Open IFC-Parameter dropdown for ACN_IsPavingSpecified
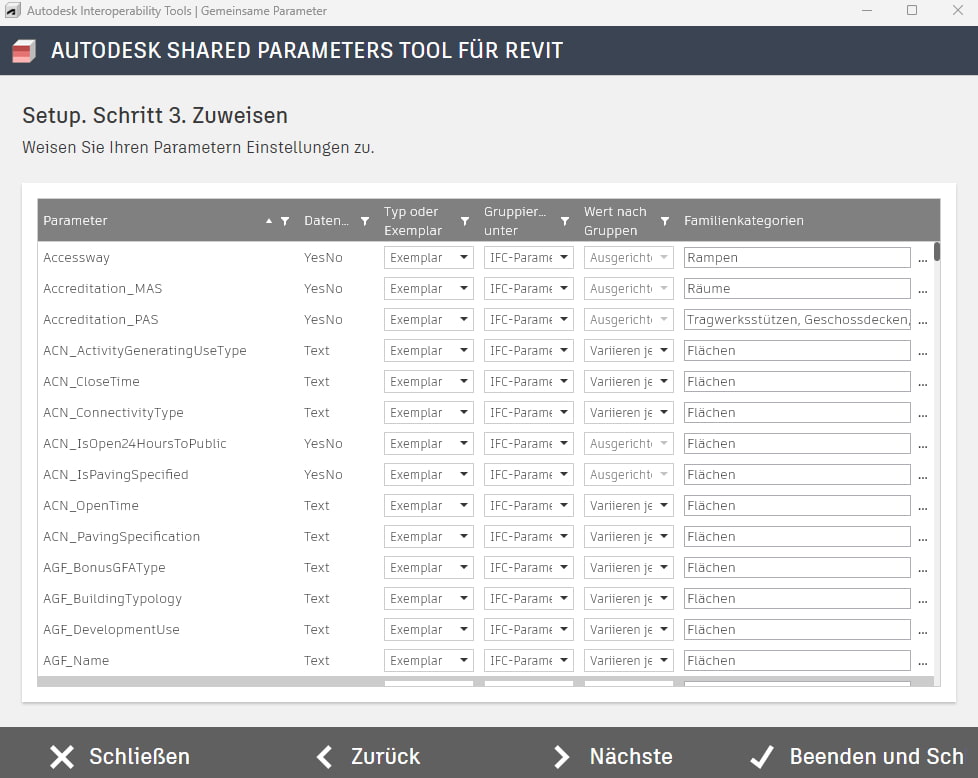Screen dimensions: 978x778 [x=528, y=475]
